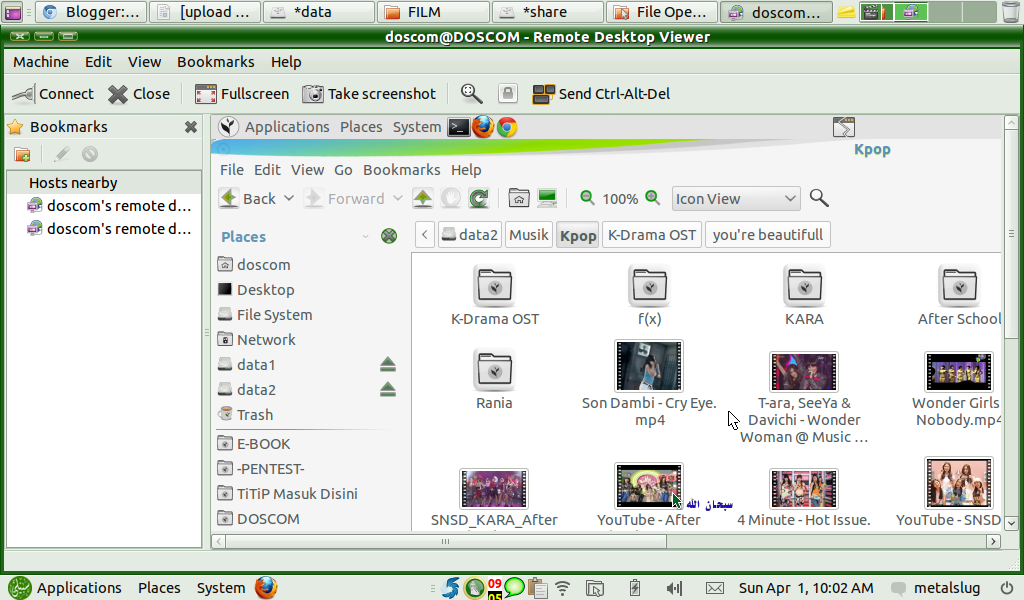Open the KARA folder
The image size is (1024, 600).
(x=804, y=296)
